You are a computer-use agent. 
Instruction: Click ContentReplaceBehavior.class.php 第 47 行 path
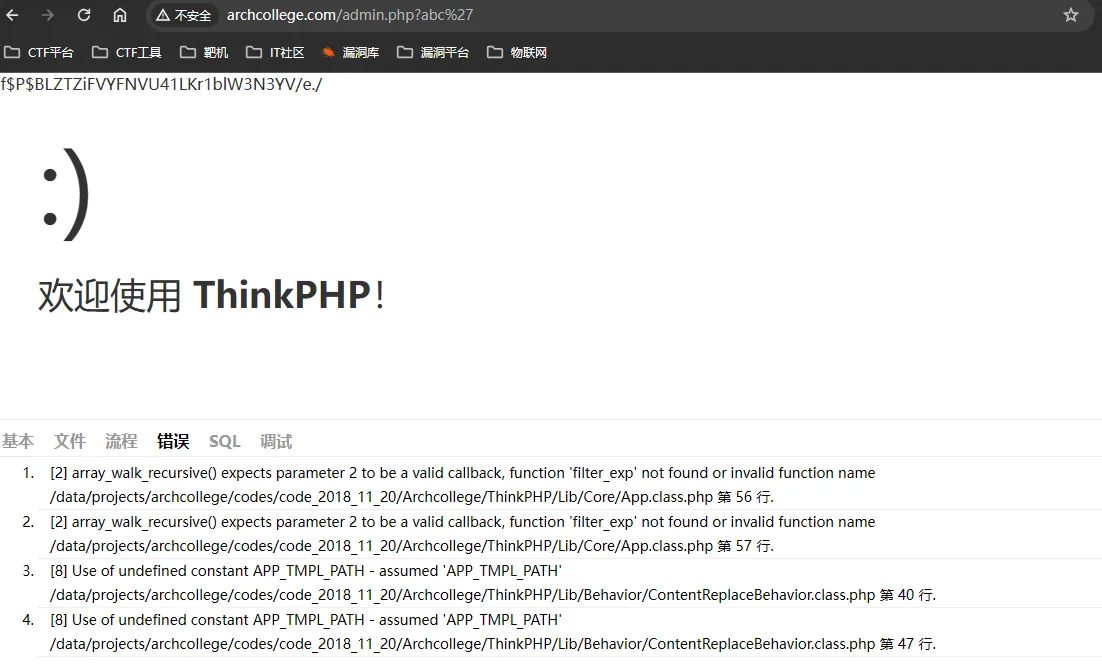[493, 644]
